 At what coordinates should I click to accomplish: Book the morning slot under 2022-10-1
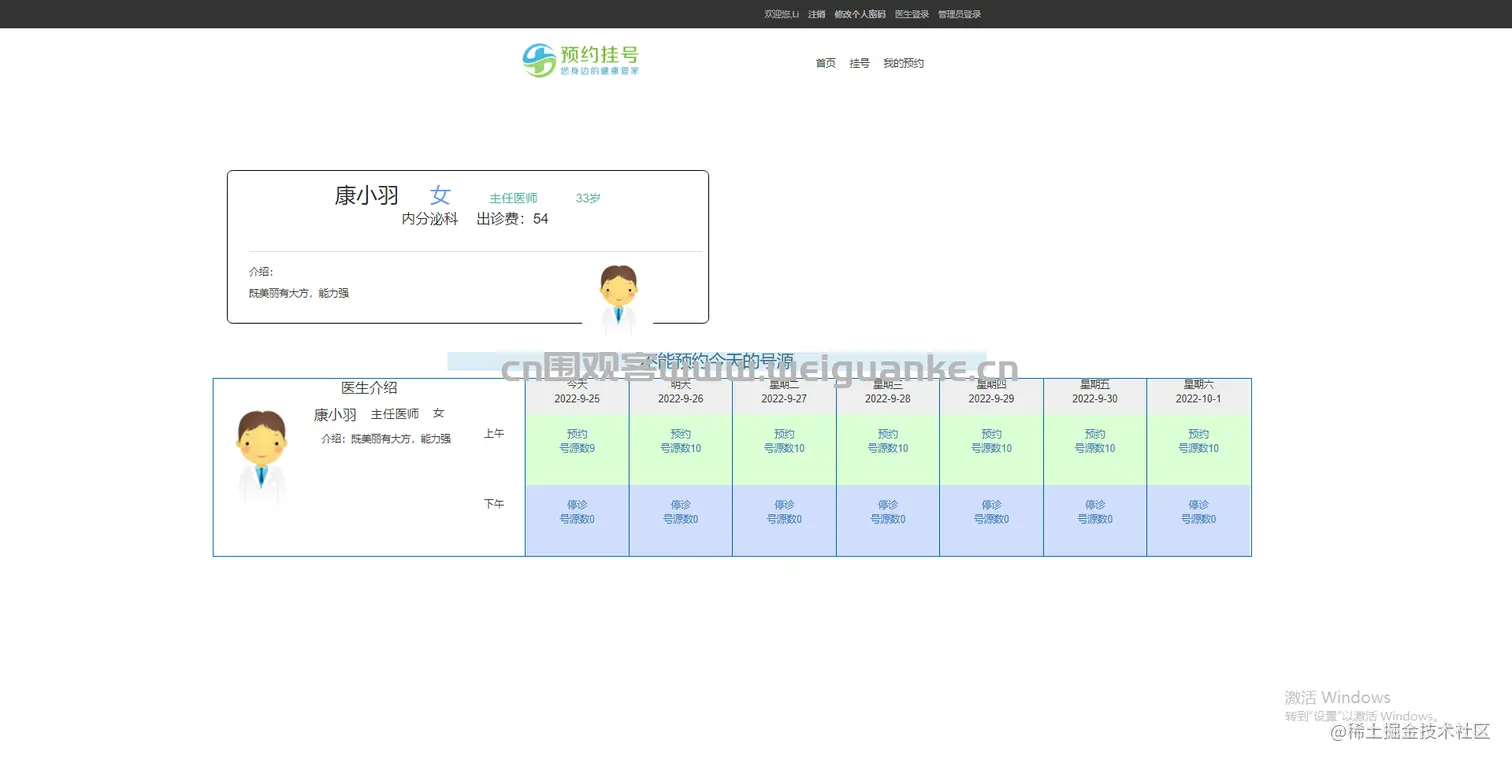coord(1199,450)
